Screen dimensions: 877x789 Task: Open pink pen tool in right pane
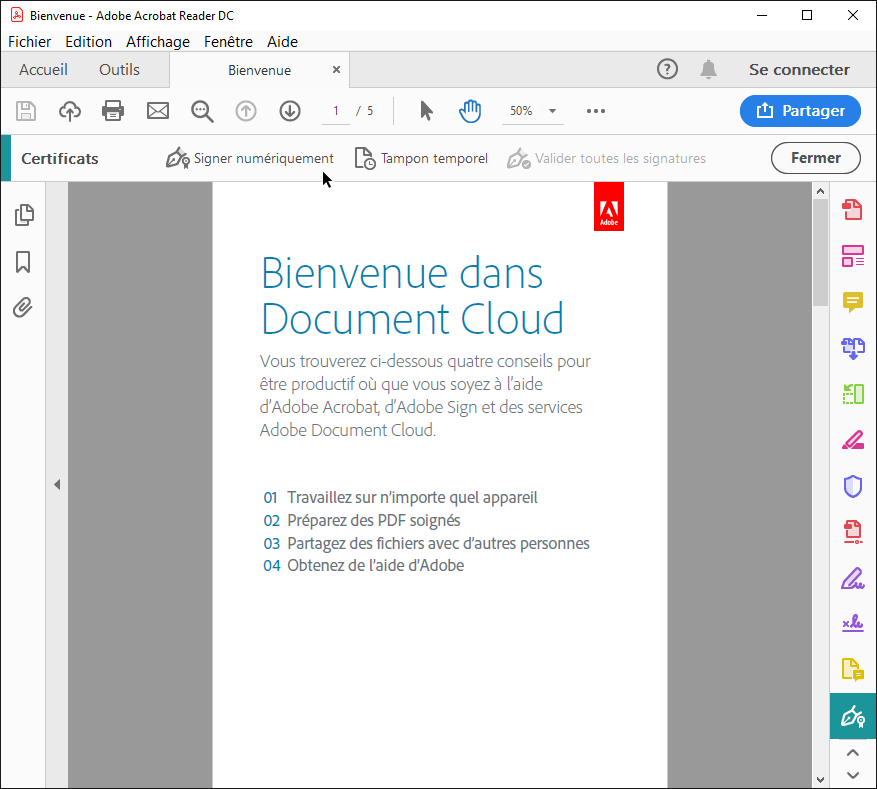coord(852,440)
